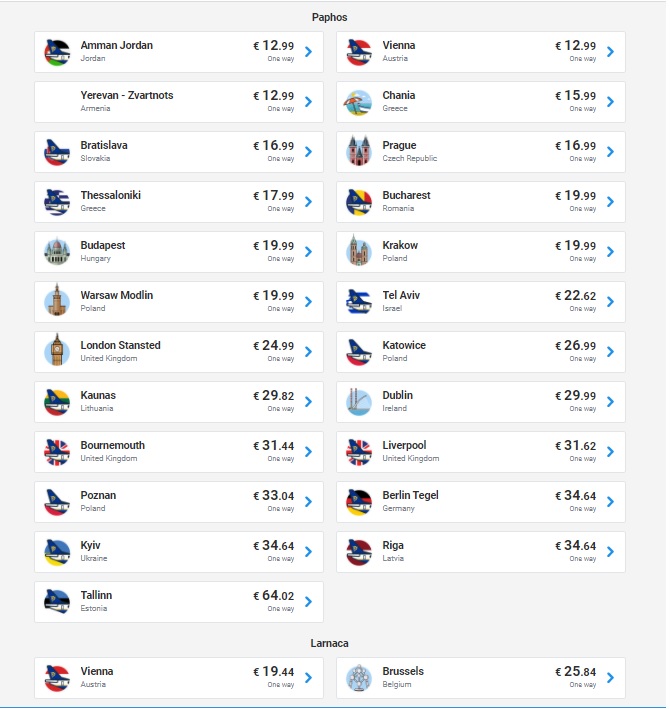The width and height of the screenshot is (670, 709).
Task: Click the Prague church icon
Action: [x=359, y=151]
